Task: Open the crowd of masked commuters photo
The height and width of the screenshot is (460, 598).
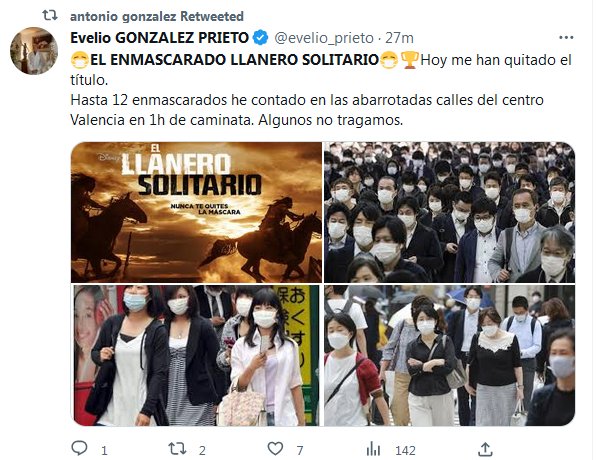Action: pyautogui.click(x=449, y=212)
